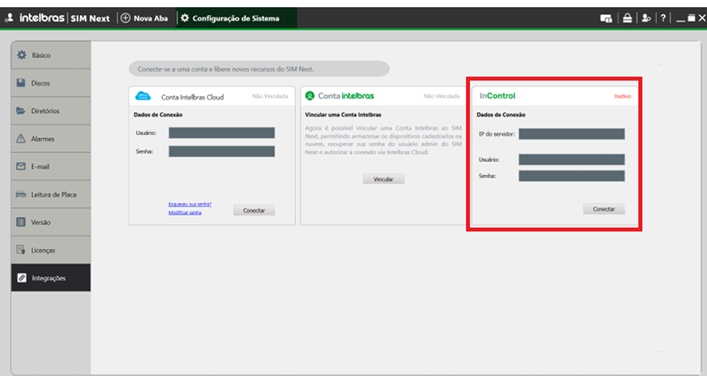Click the Esqueceu sua senha link
707x376 pixels.
(x=190, y=204)
